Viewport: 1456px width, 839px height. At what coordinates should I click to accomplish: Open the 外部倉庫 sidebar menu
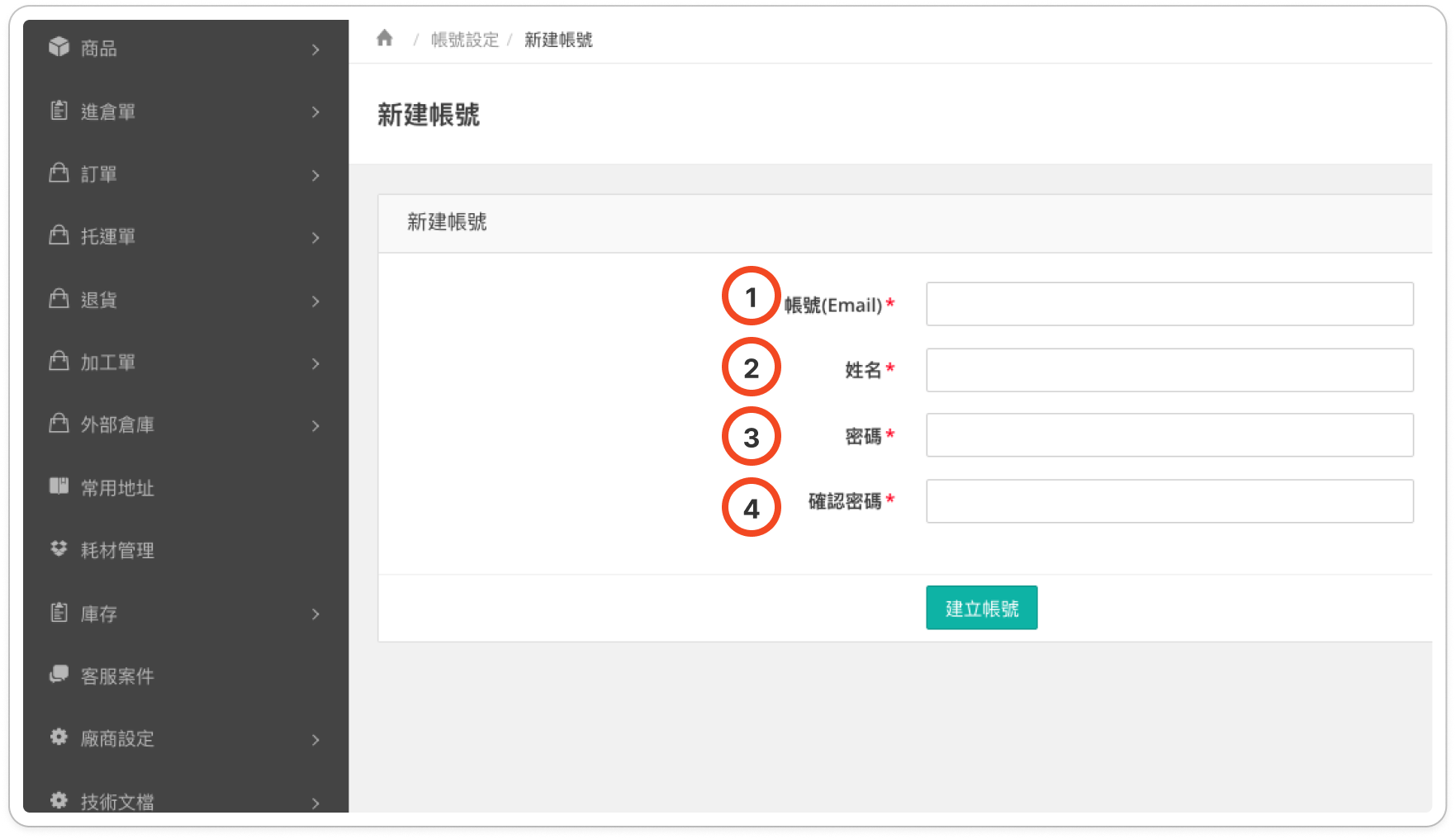(x=117, y=425)
